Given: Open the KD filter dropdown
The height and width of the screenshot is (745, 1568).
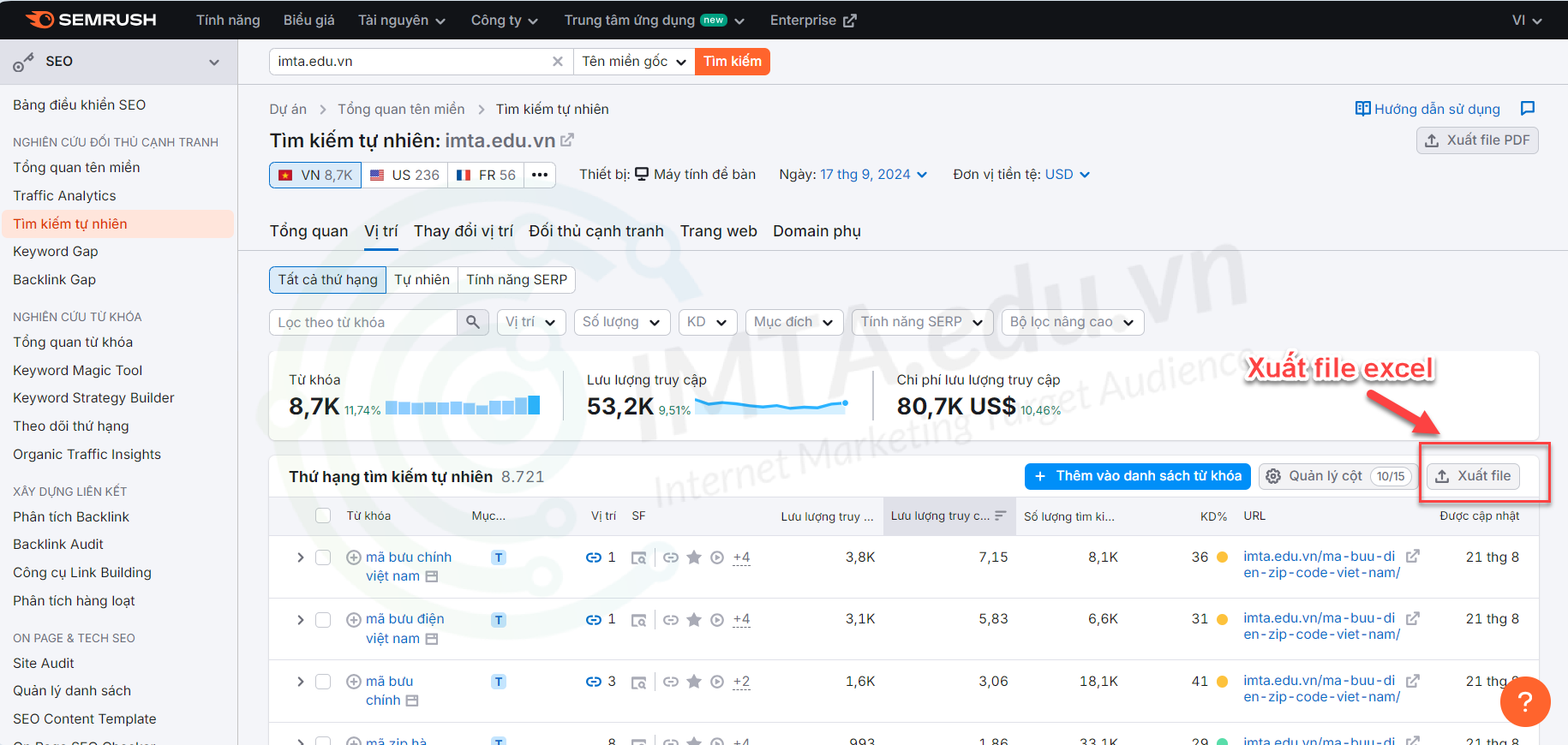Looking at the screenshot, I should tap(708, 322).
